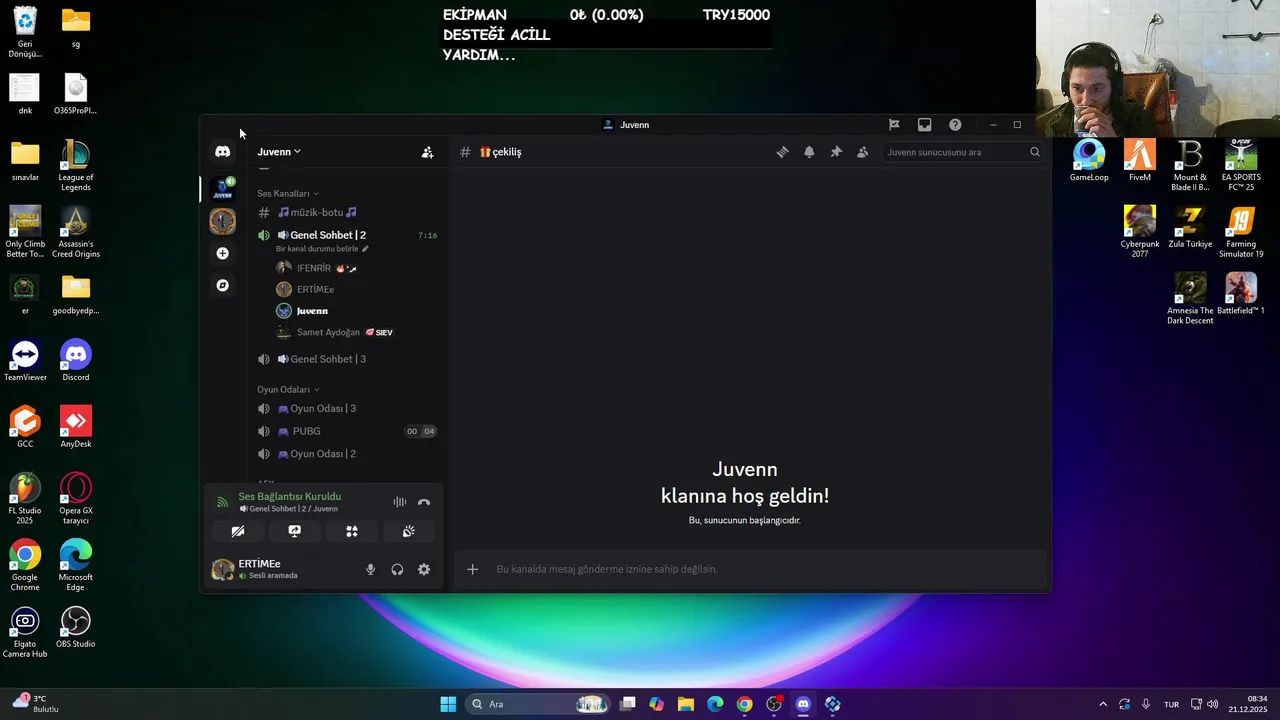Open Google Chrome from the taskbar
The height and width of the screenshot is (720, 1280).
[x=744, y=704]
